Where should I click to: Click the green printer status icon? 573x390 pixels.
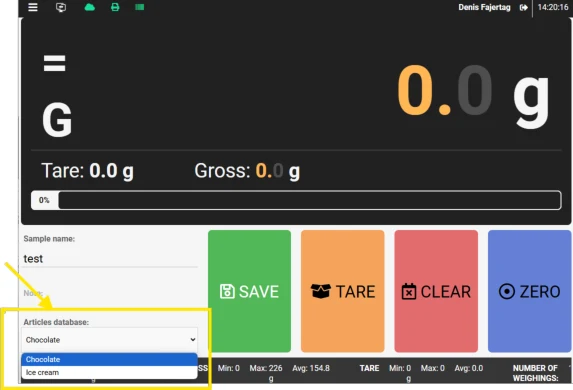point(115,7)
